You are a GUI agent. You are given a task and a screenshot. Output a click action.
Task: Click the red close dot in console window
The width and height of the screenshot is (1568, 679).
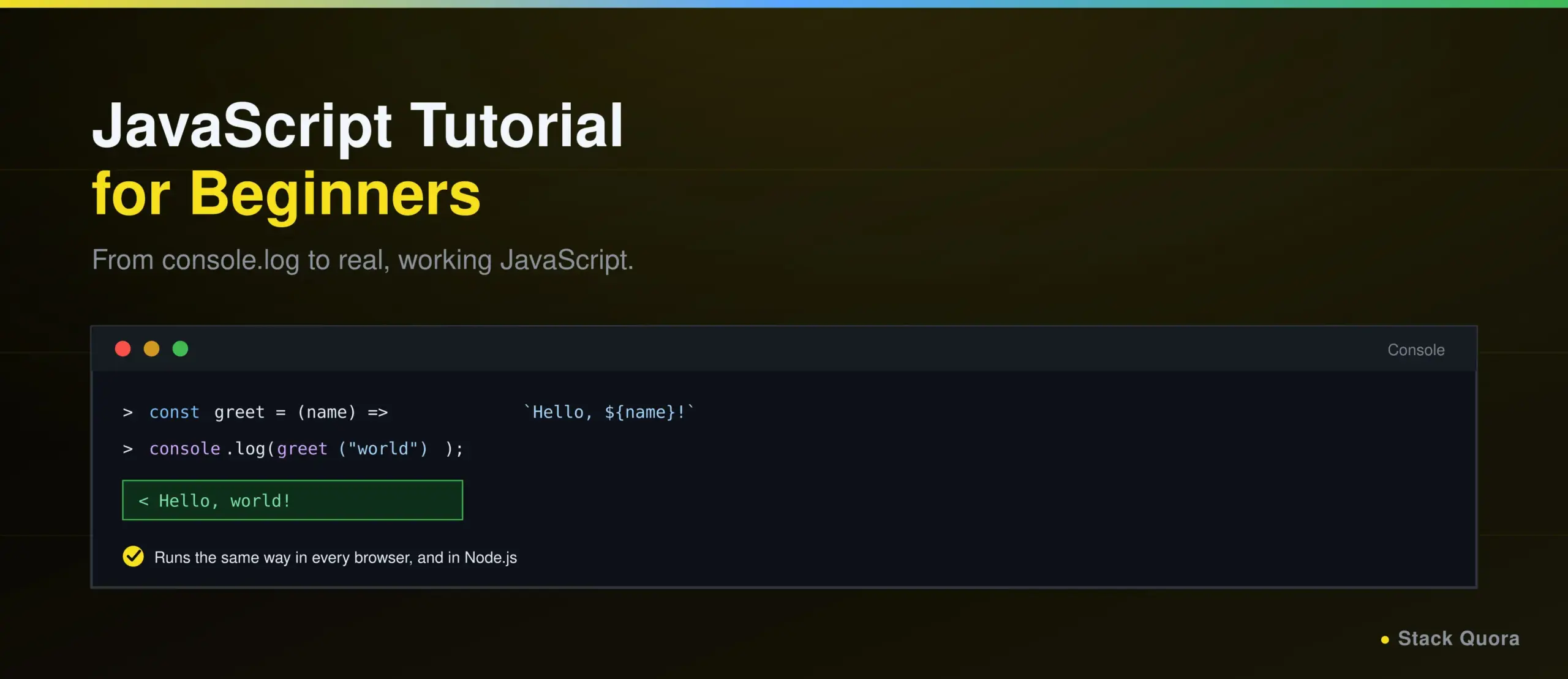tap(123, 349)
